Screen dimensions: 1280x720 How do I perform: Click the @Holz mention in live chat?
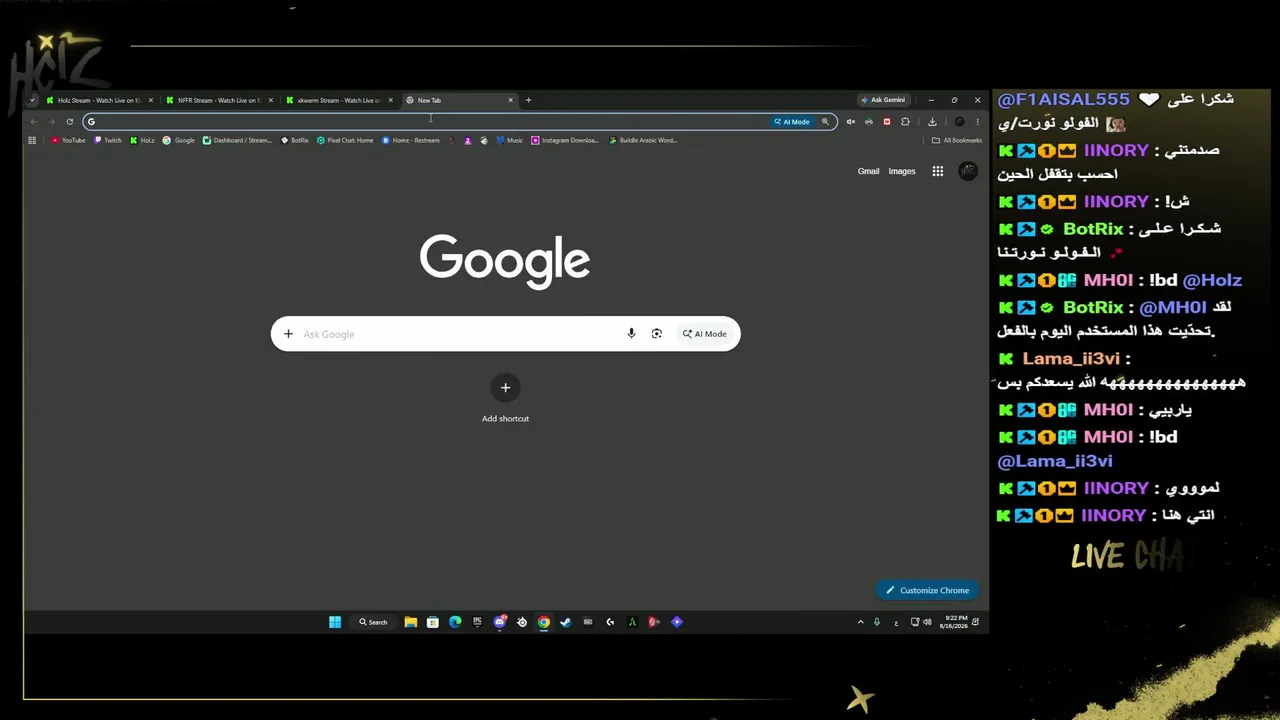1211,280
